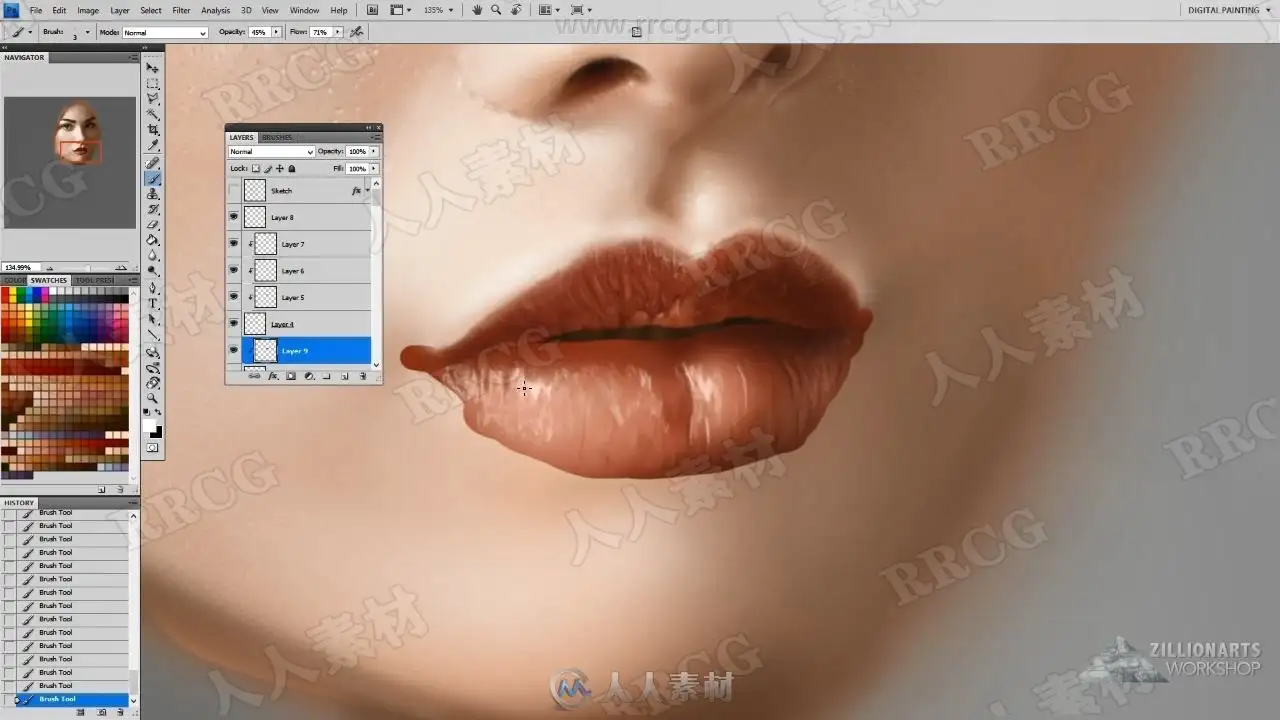Screen dimensions: 1280x720
Task: Select the Brush tool in toolbox
Action: [x=153, y=178]
